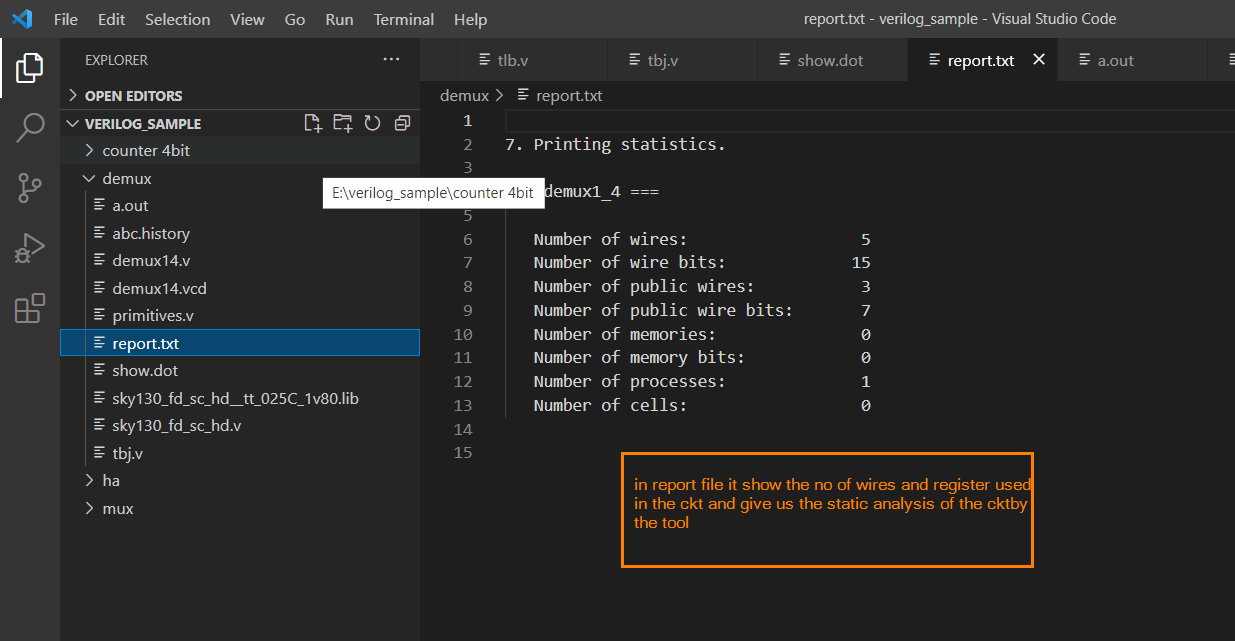Expand the ha folder
The height and width of the screenshot is (641, 1235).
[x=240, y=481]
